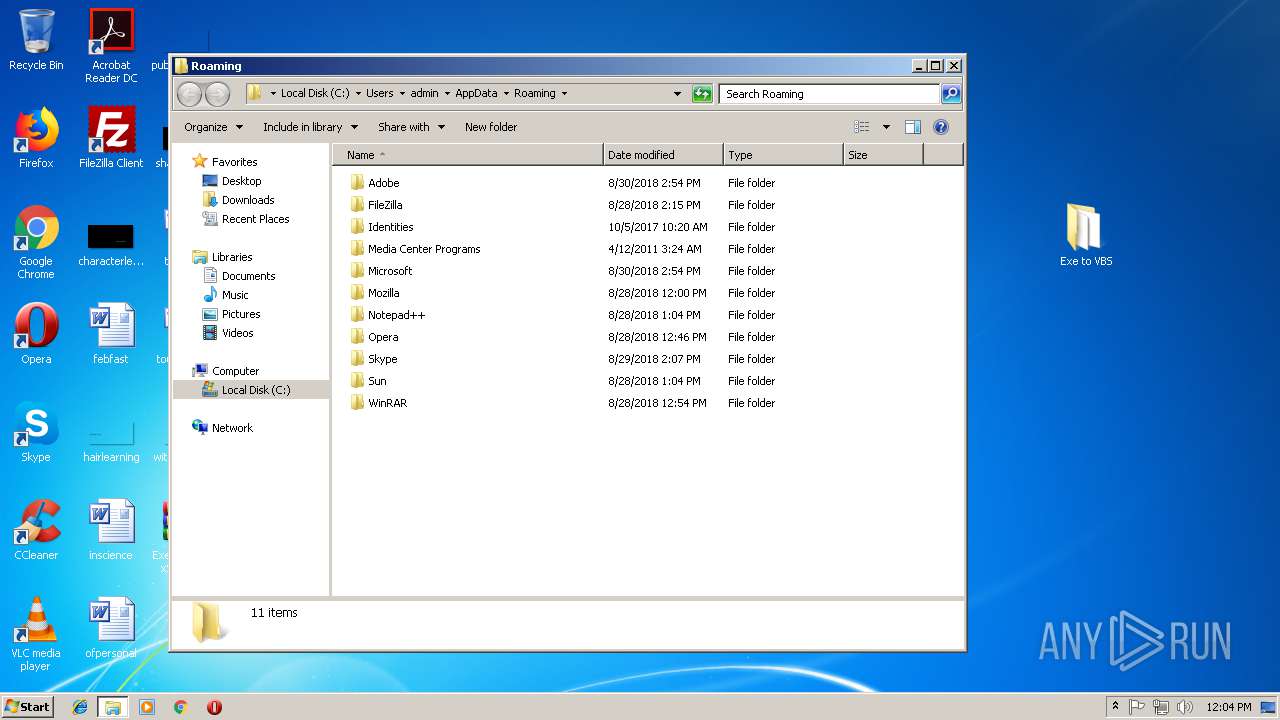Open Opera from the taskbar

pos(214,707)
